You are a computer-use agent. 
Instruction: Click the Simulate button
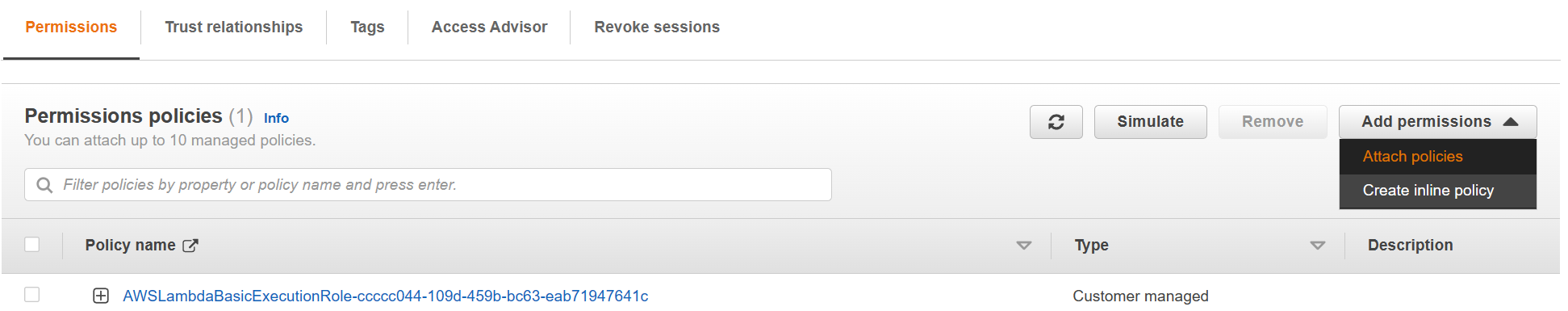pyautogui.click(x=1150, y=122)
